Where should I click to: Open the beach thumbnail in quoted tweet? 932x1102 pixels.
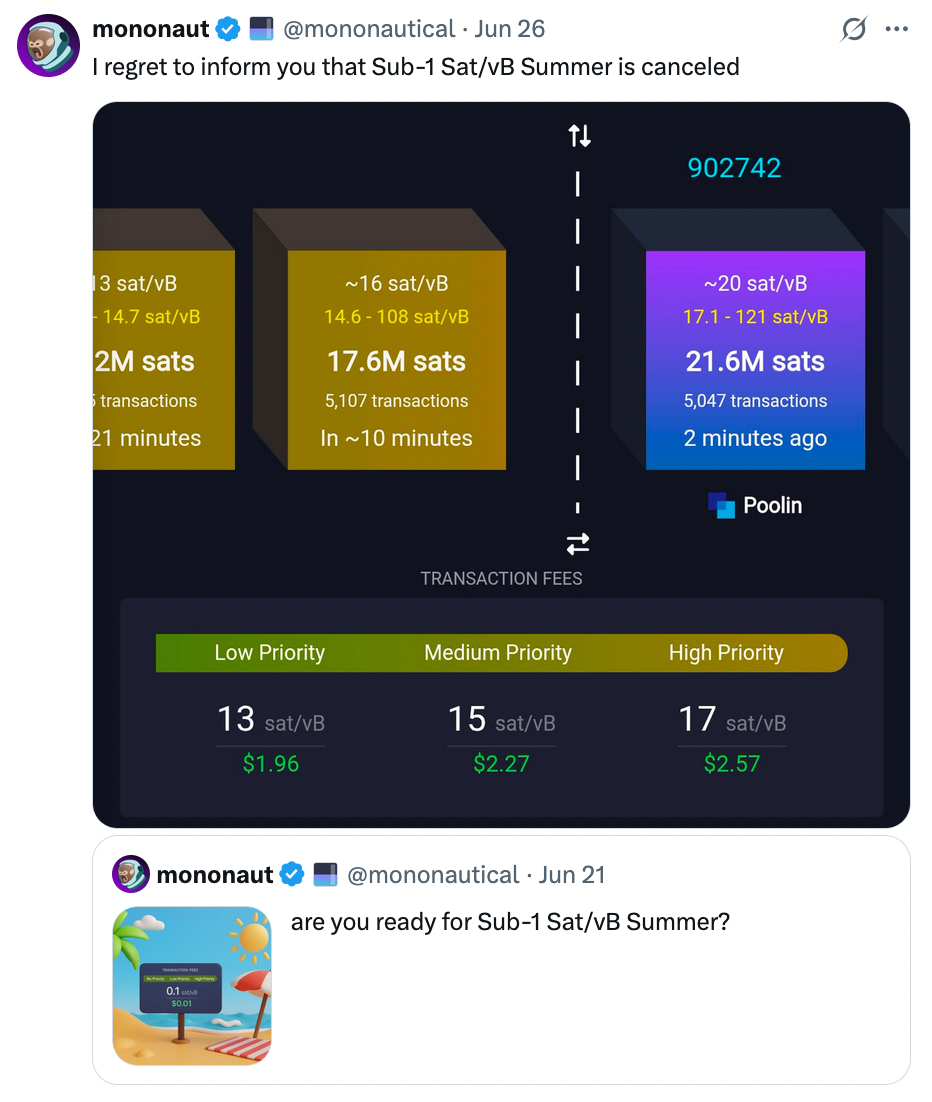(x=192, y=985)
